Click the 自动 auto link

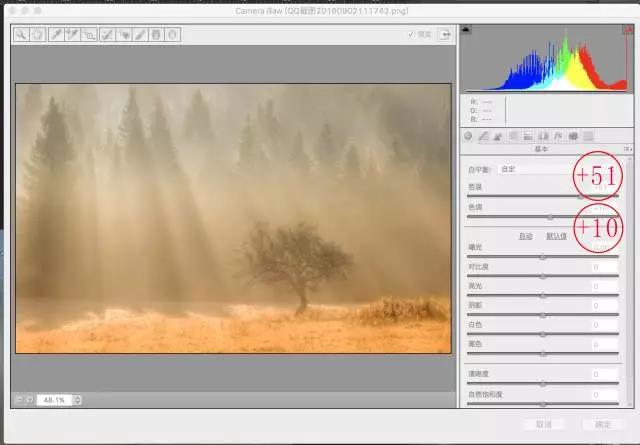525,236
